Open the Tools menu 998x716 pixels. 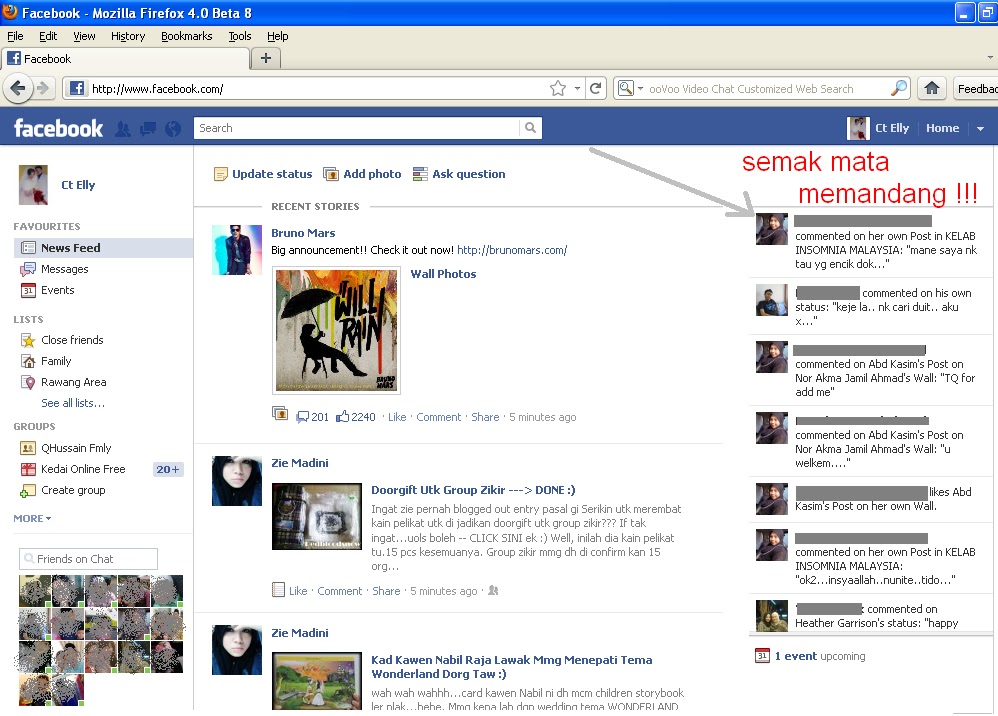tap(240, 36)
